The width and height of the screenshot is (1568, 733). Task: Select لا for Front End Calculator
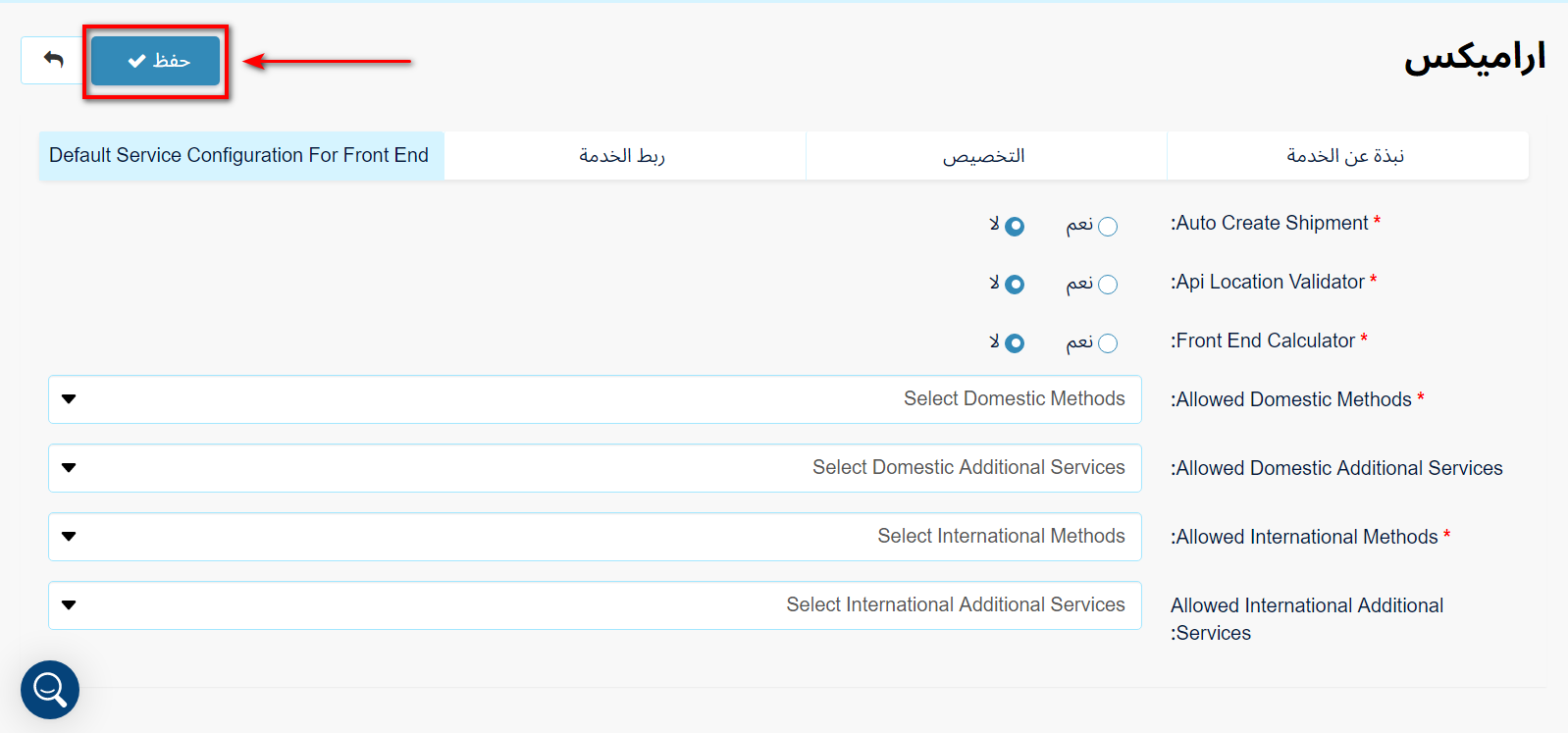tap(1015, 343)
